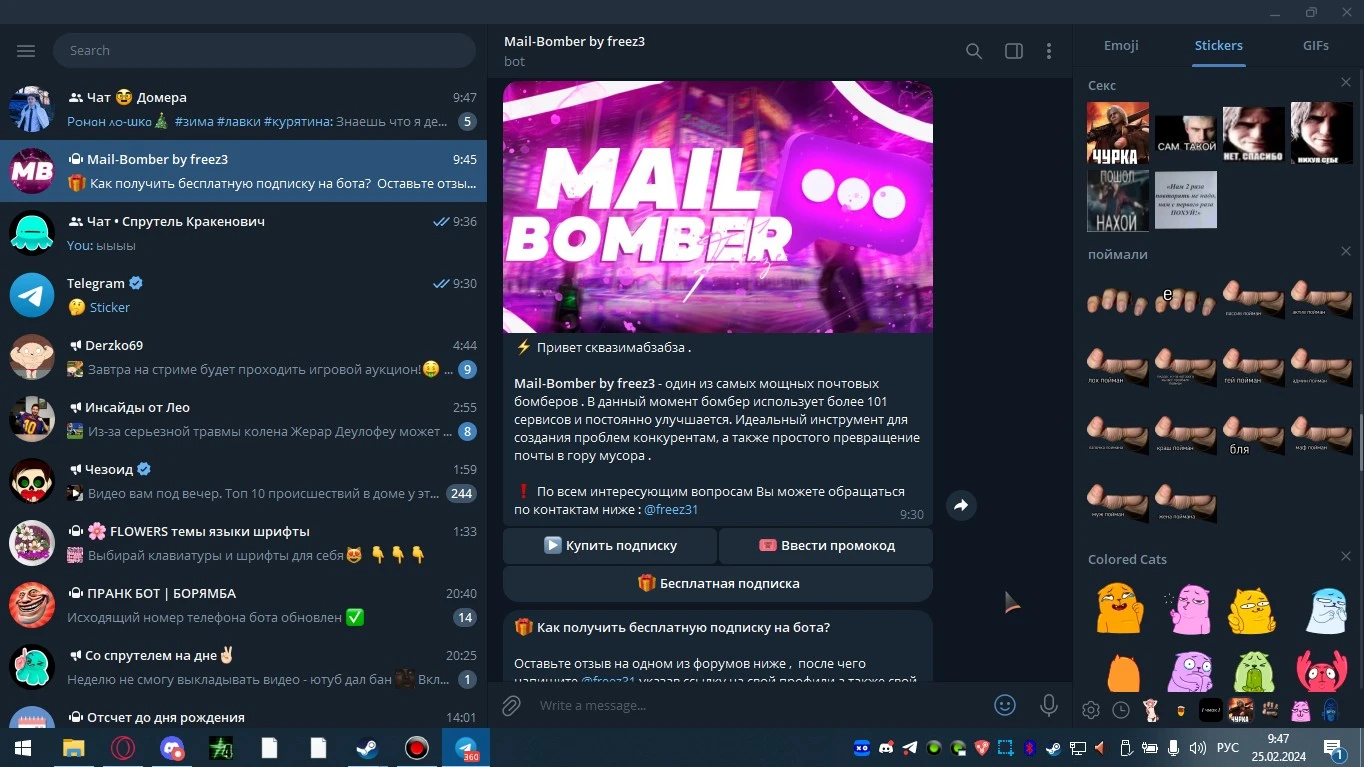Open the hamburger main menu

26,51
